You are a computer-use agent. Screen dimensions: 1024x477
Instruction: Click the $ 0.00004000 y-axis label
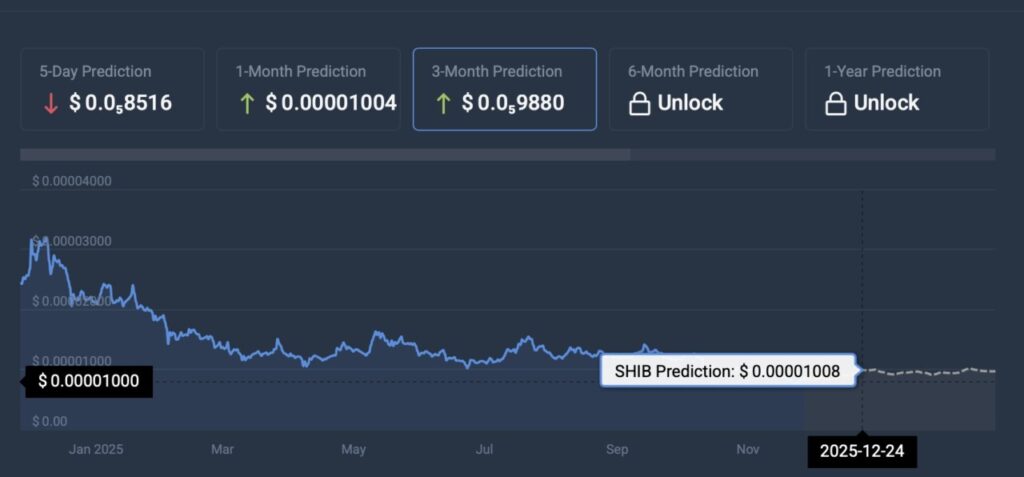point(72,181)
